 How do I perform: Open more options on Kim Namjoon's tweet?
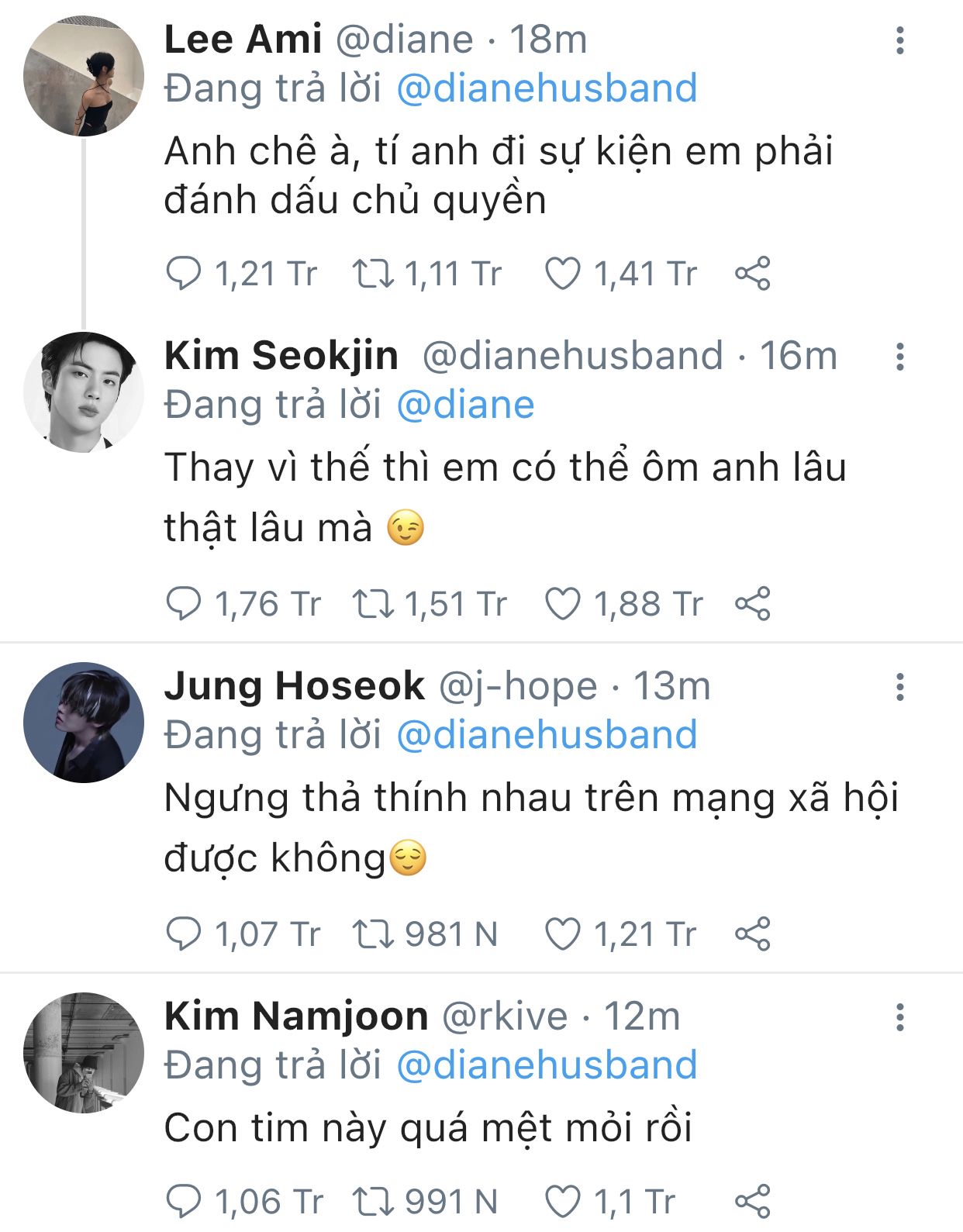899,1017
